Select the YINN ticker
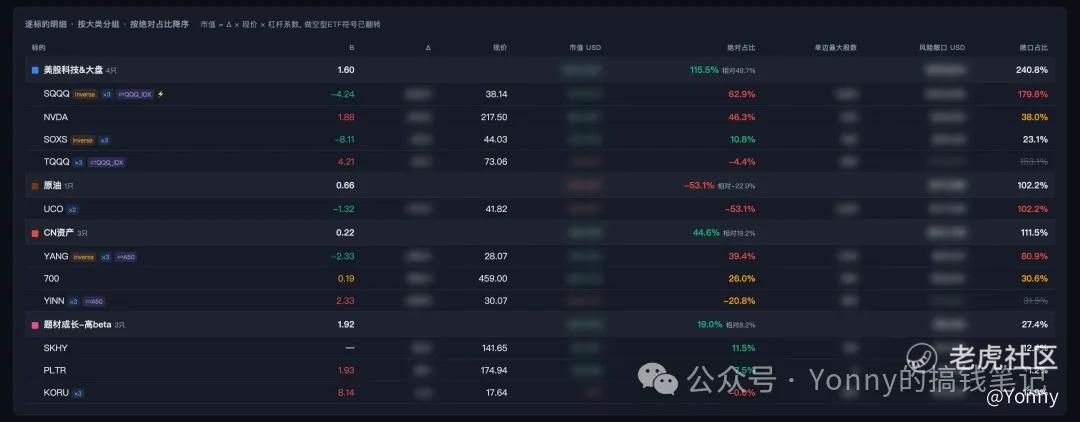1080x422 pixels. [54, 302]
